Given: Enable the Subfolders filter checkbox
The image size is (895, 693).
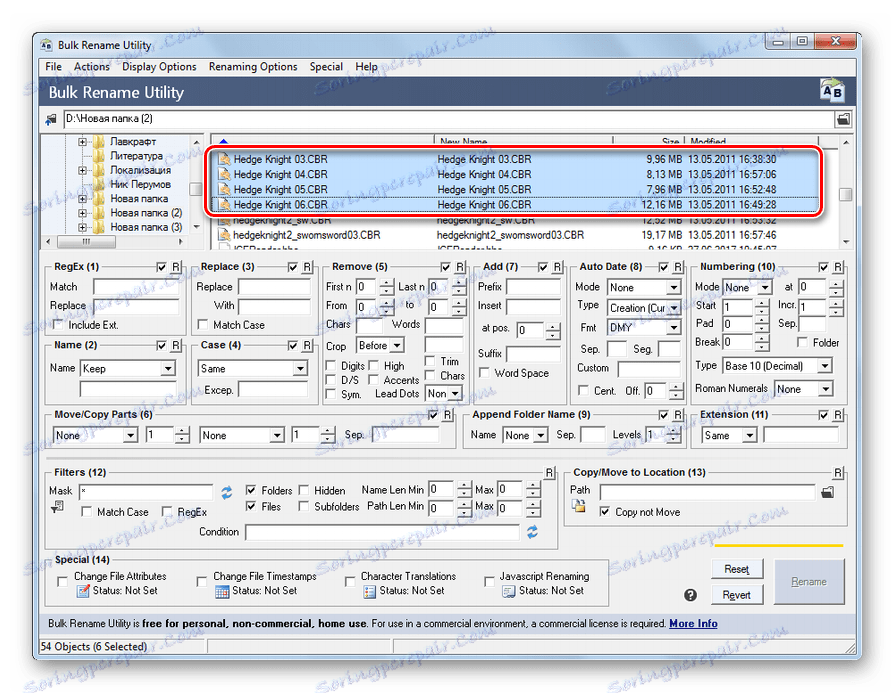Looking at the screenshot, I should click(x=304, y=506).
